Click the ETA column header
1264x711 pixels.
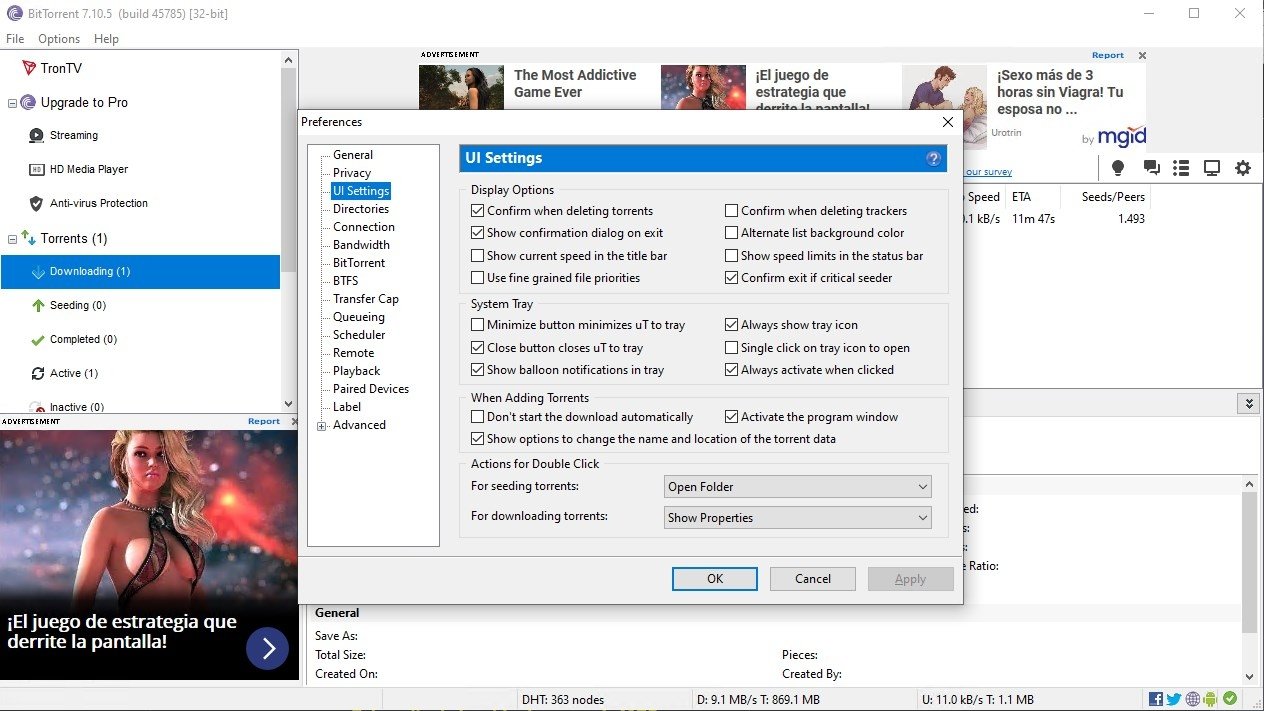pos(1021,197)
